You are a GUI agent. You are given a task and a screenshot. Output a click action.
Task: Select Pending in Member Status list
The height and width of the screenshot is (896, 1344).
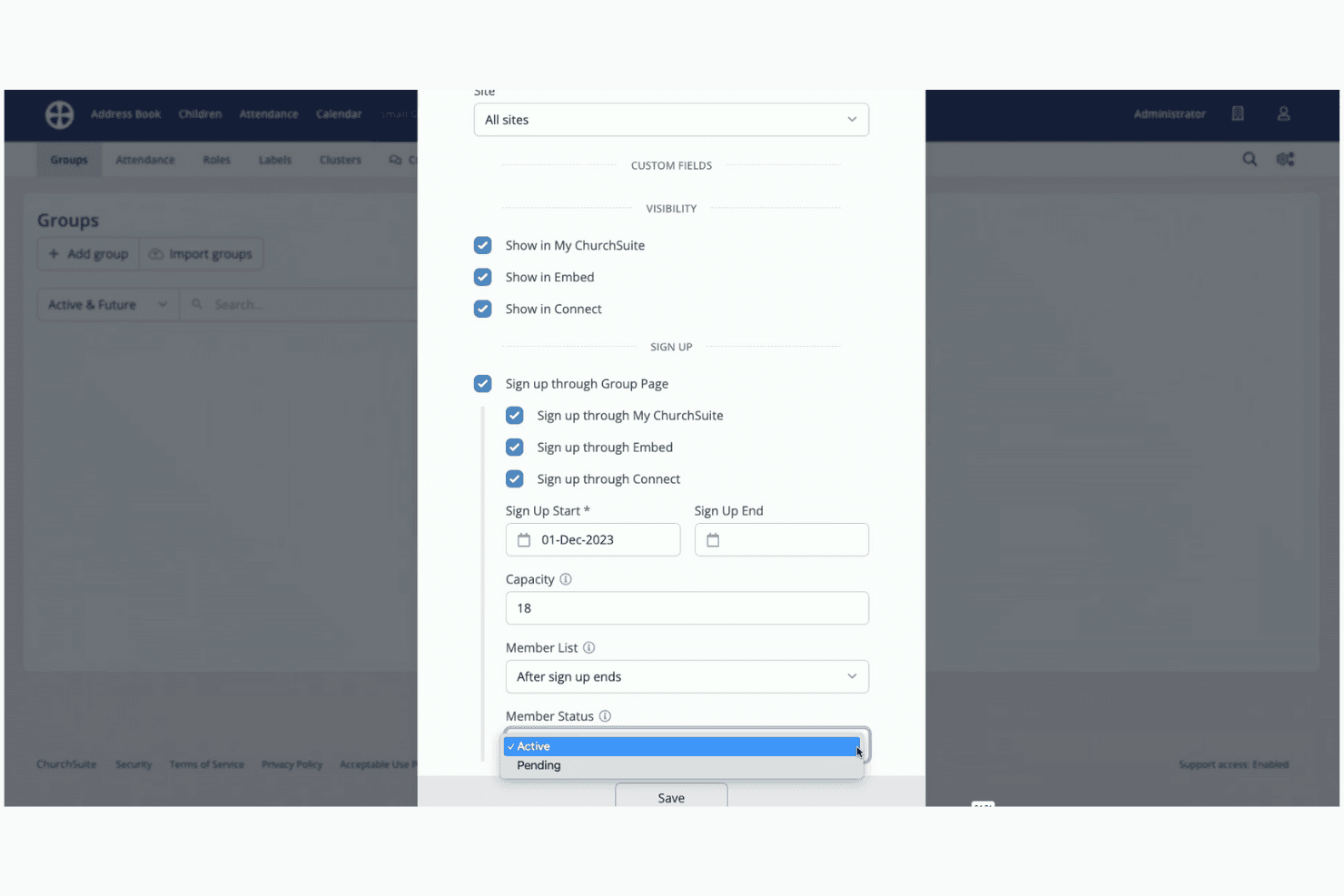pos(681,765)
